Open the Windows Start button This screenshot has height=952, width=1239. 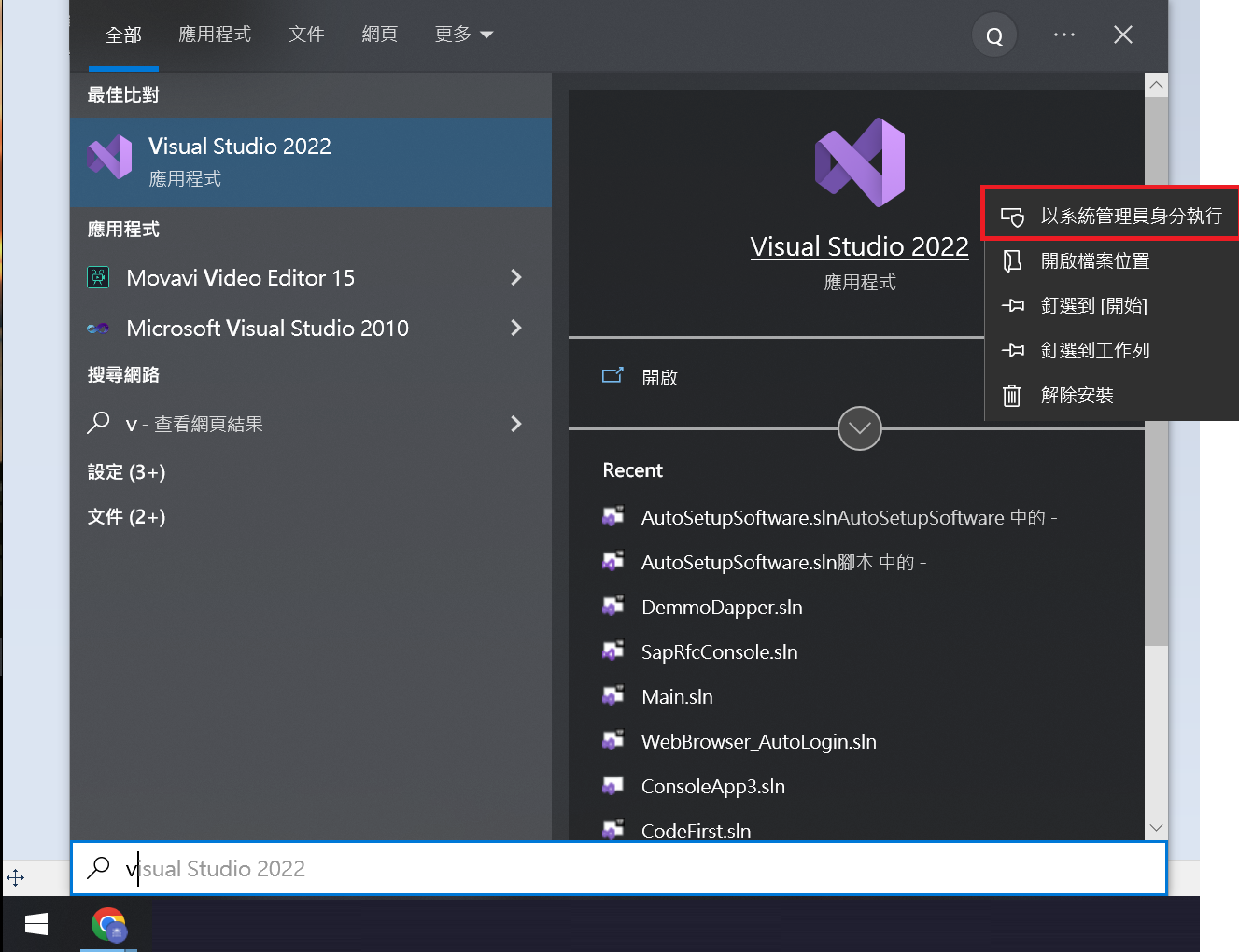(x=36, y=924)
